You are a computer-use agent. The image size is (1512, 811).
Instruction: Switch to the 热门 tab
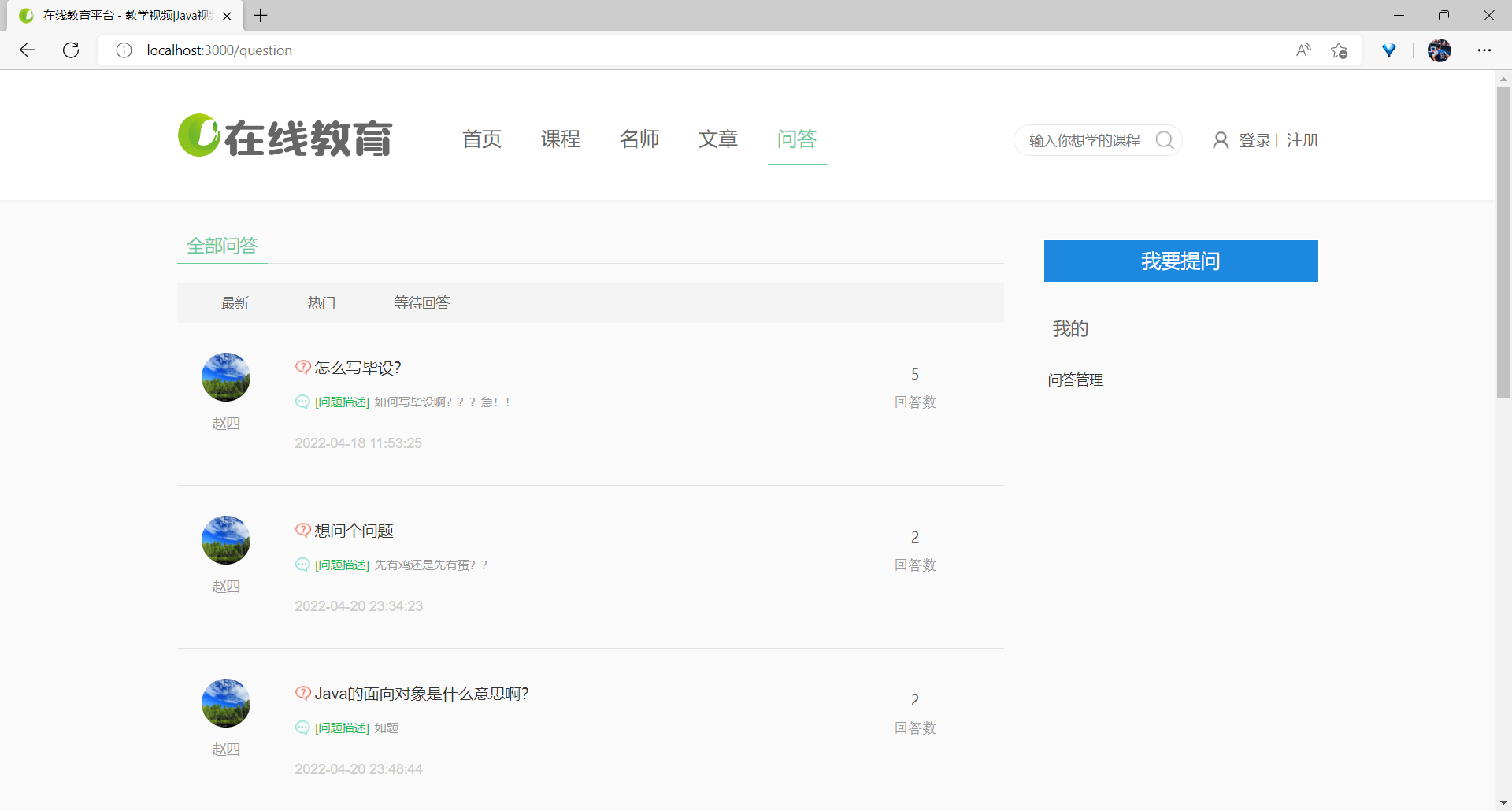coord(321,302)
